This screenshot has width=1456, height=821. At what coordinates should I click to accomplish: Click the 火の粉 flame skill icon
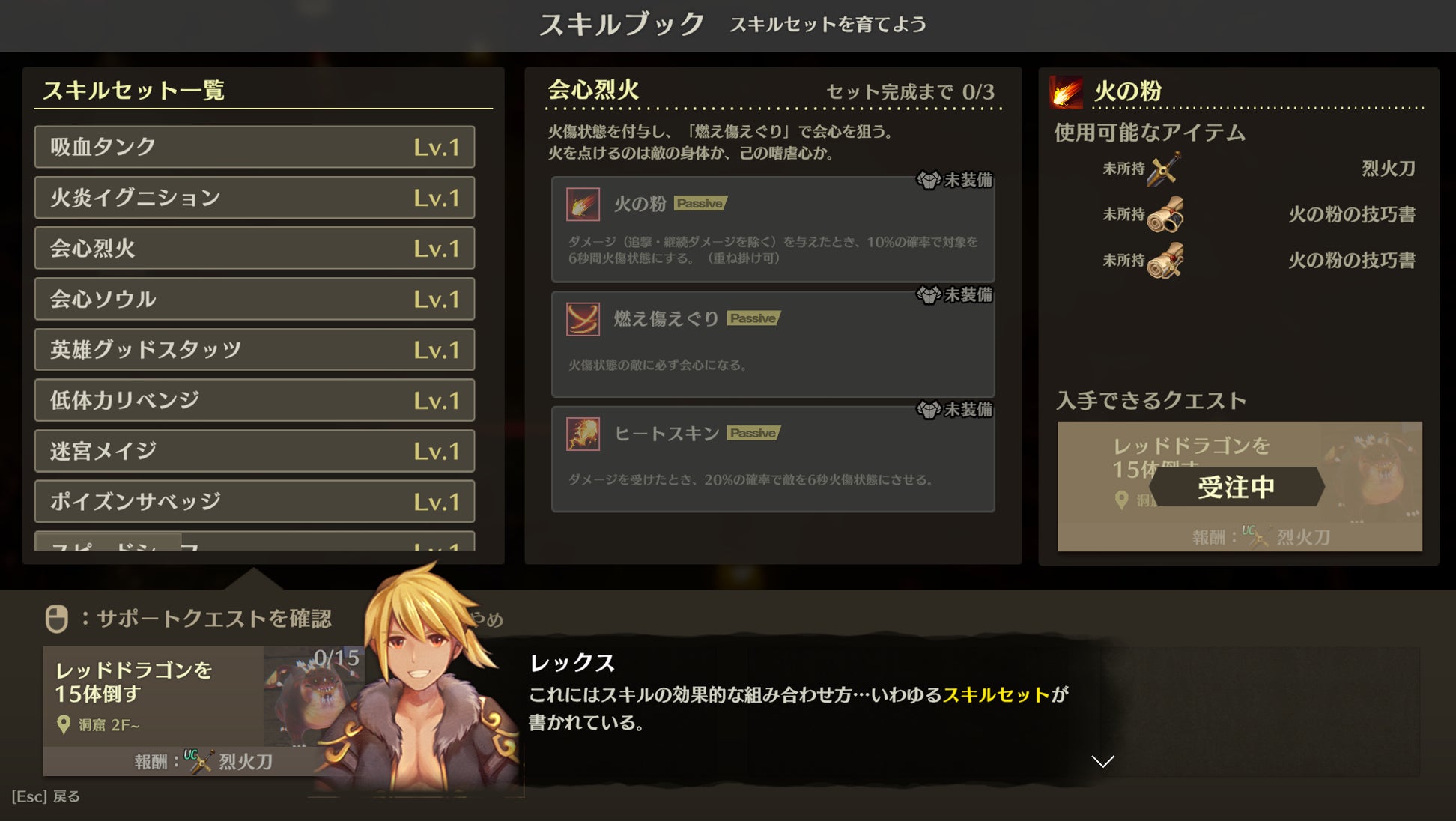coord(583,204)
